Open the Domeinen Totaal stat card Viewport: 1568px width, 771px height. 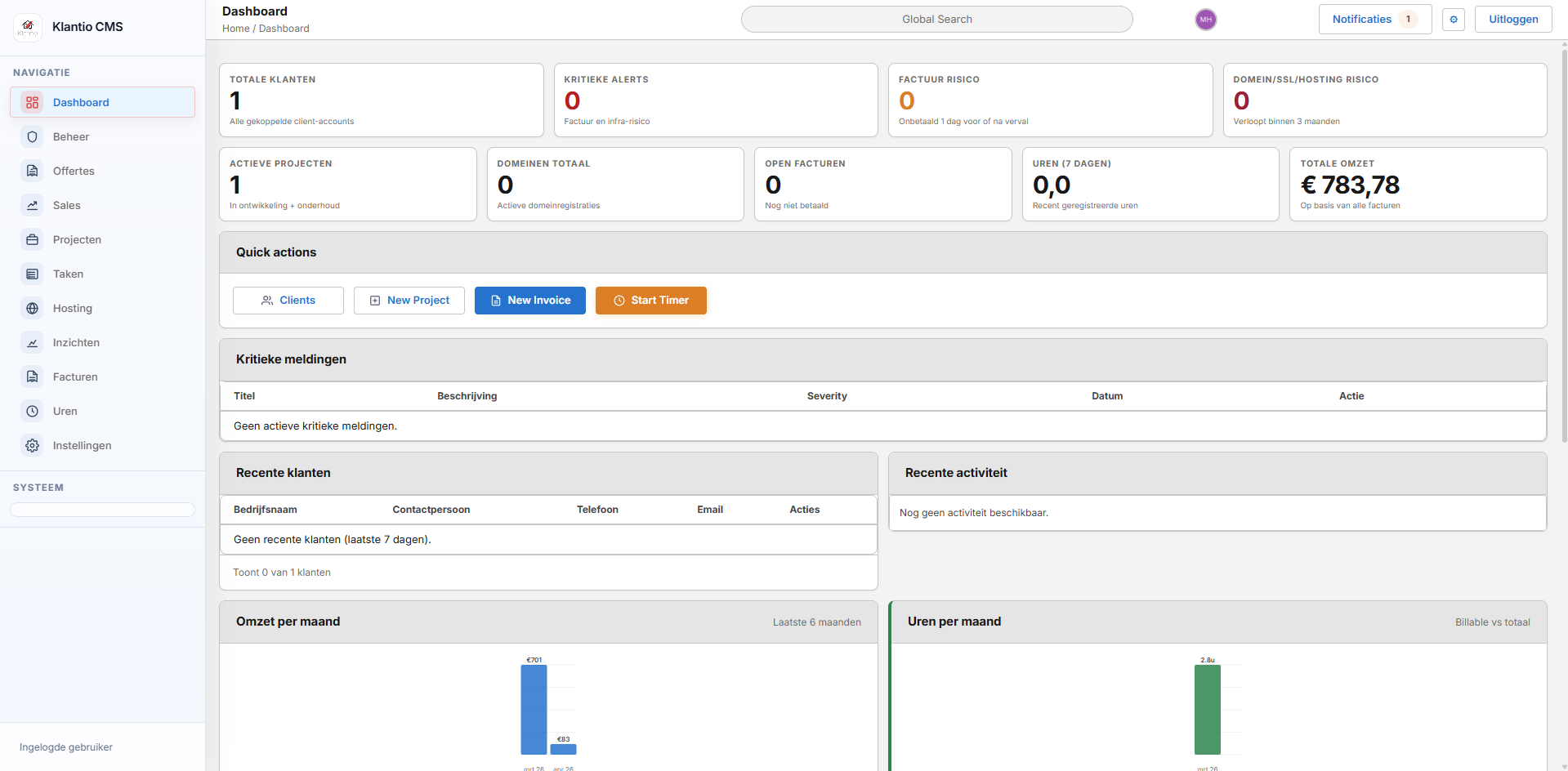615,185
